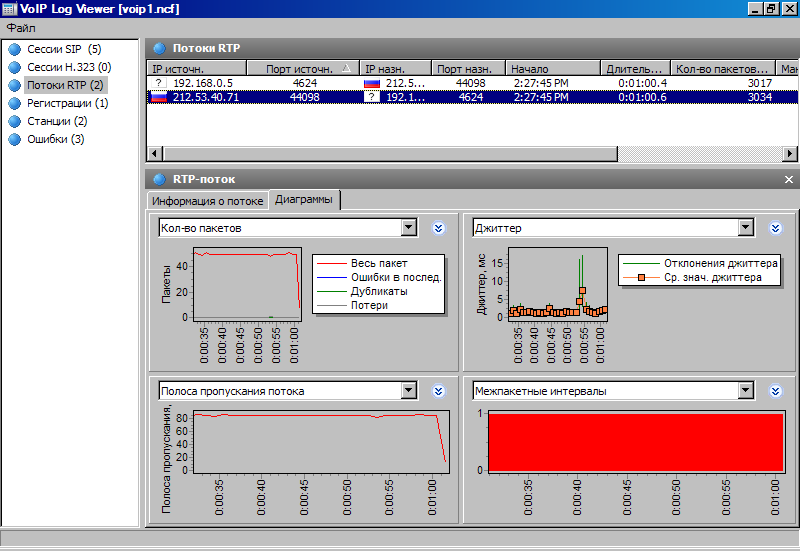This screenshot has height=551, width=800.
Task: Open the Полоса пропускания потока dropdown
Action: [409, 391]
